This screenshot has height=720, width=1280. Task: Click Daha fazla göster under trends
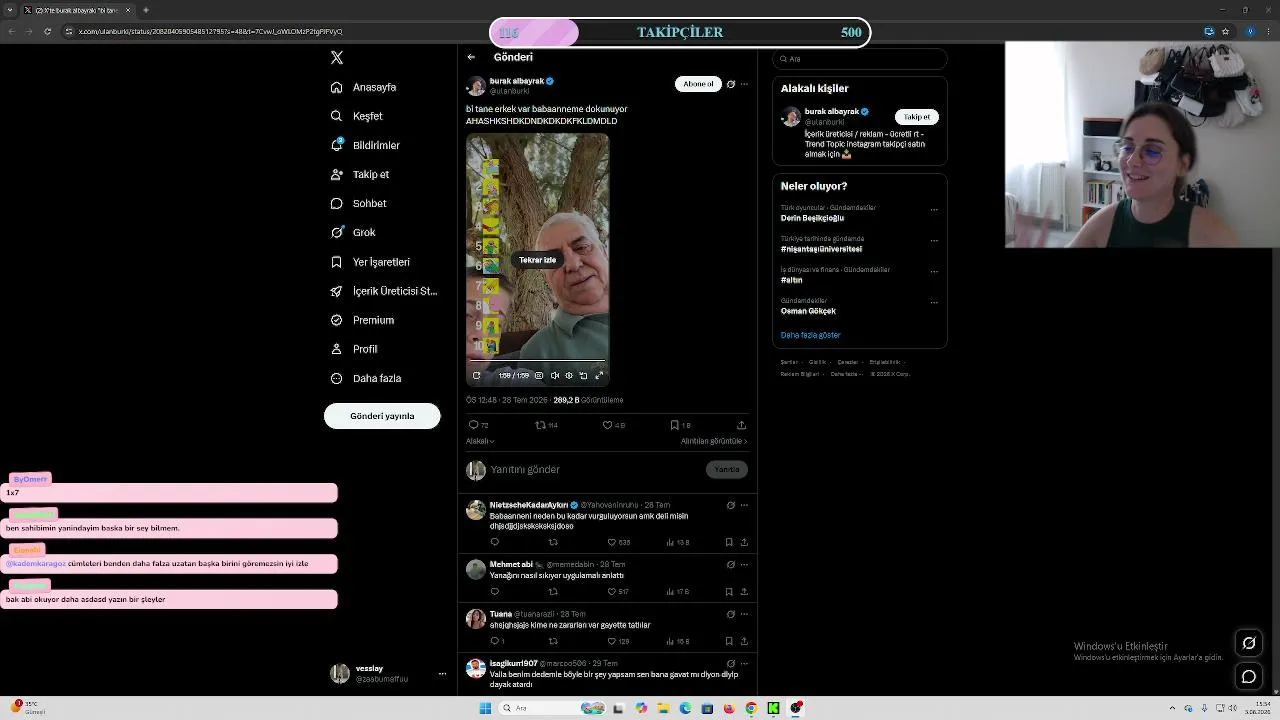811,335
